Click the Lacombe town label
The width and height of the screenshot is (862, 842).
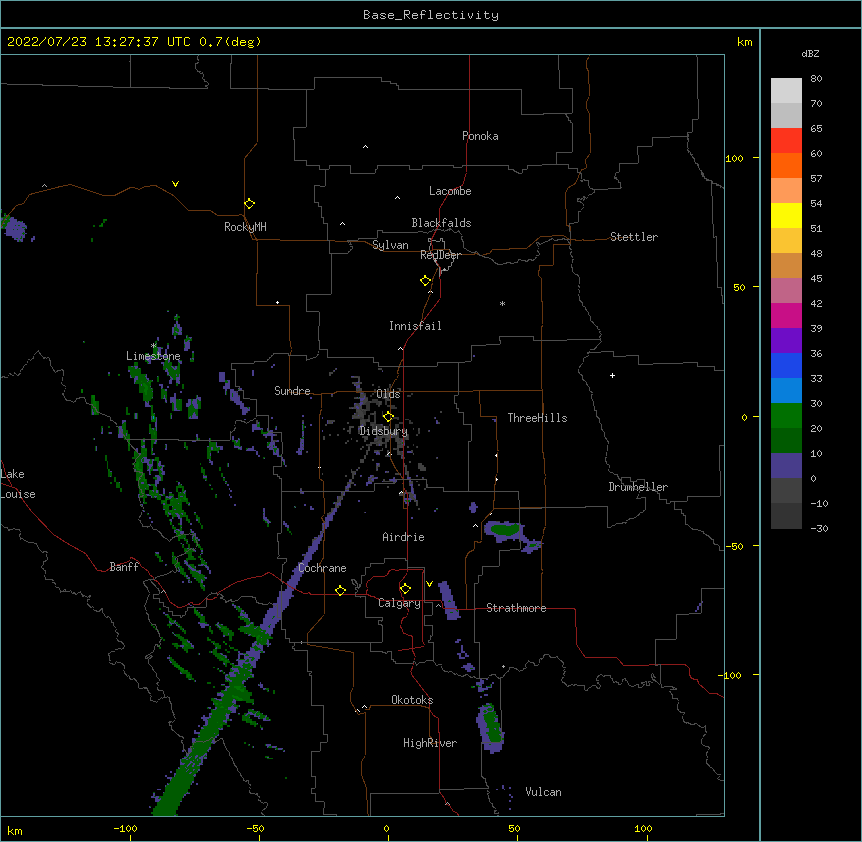click(x=450, y=191)
